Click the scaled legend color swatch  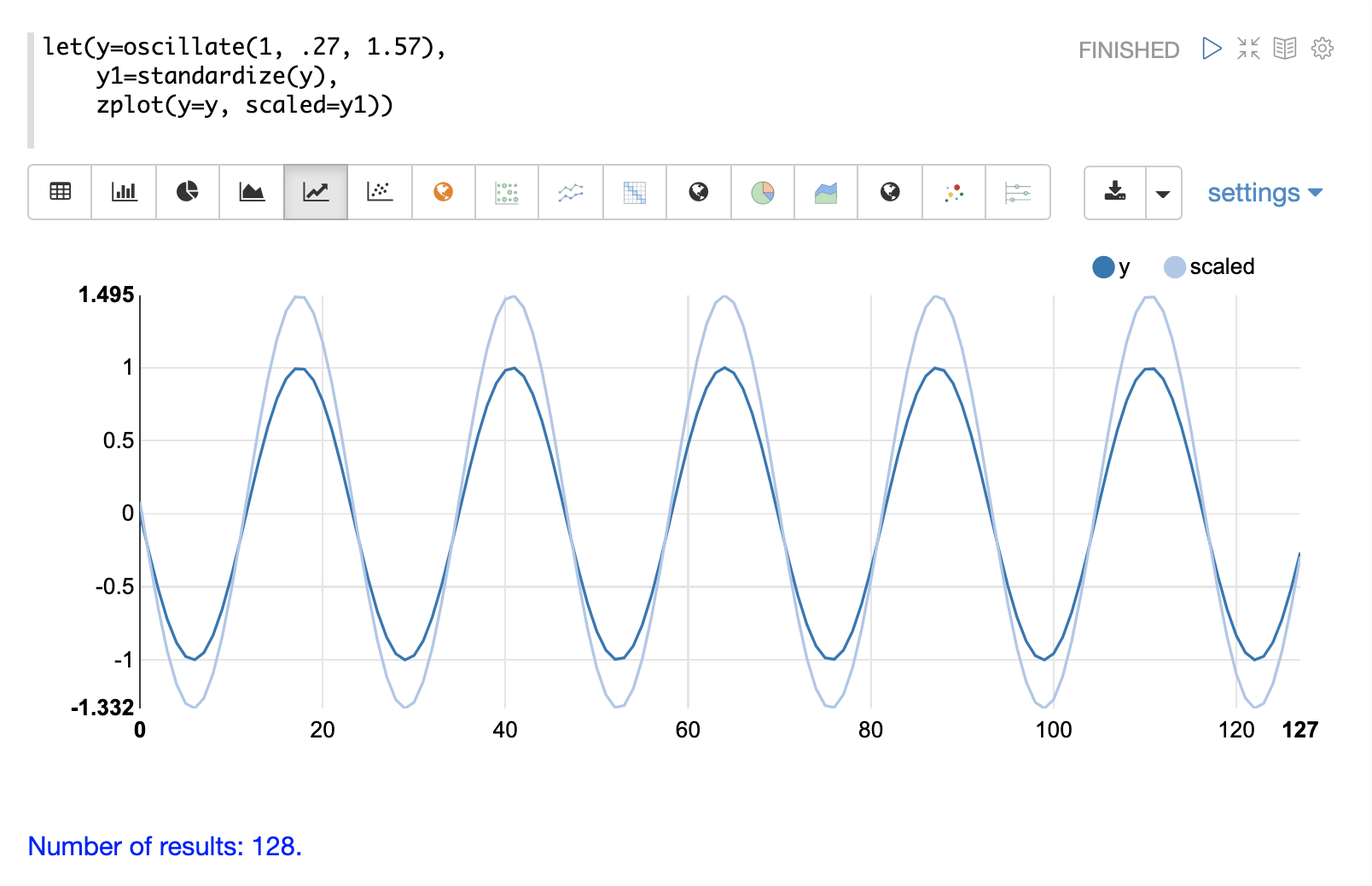point(1175,267)
